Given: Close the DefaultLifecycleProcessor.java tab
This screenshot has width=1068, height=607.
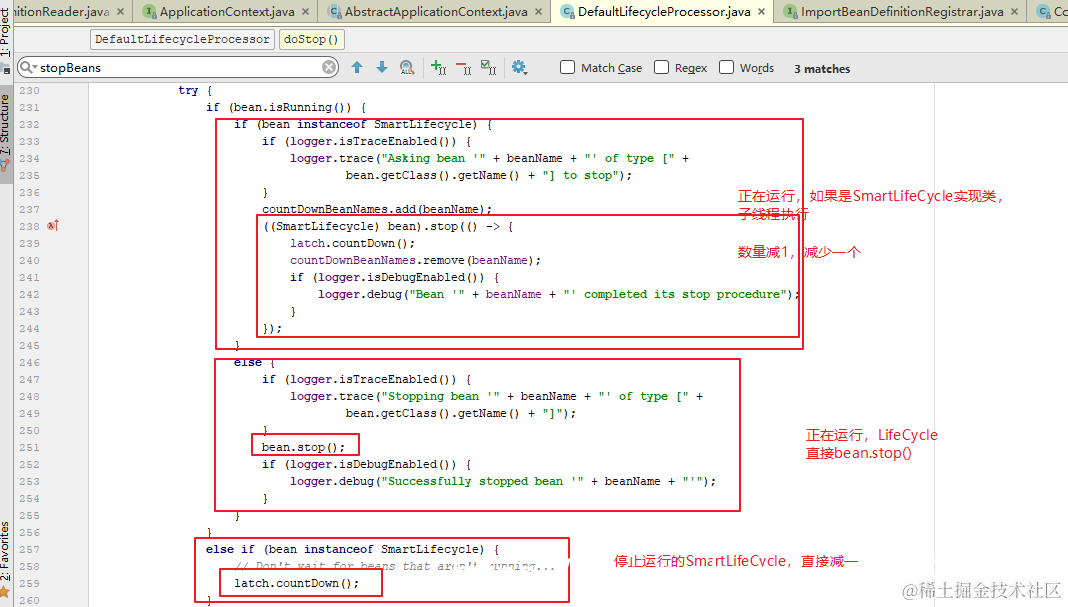Looking at the screenshot, I should coord(761,12).
